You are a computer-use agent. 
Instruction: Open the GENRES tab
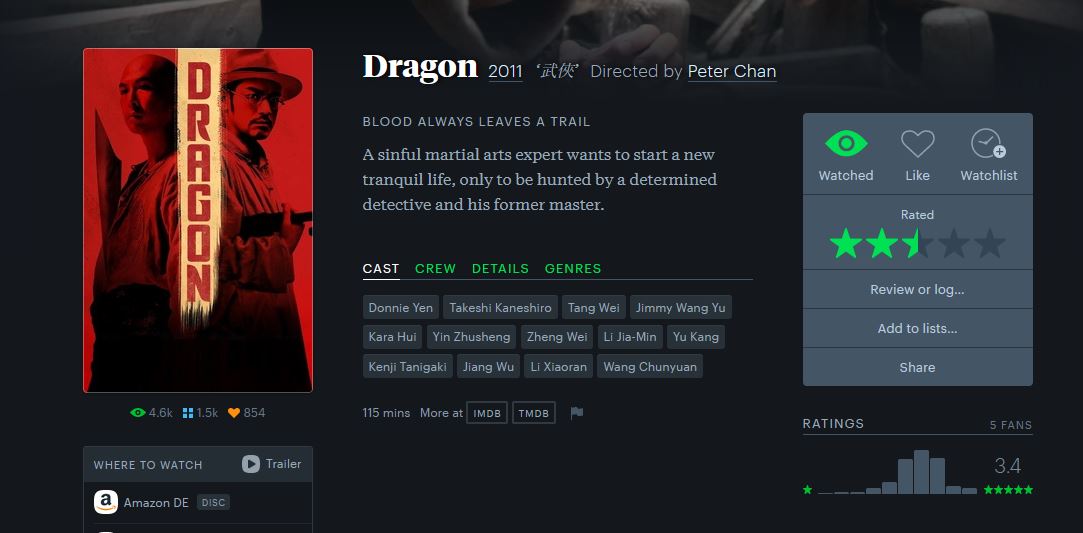click(x=573, y=269)
